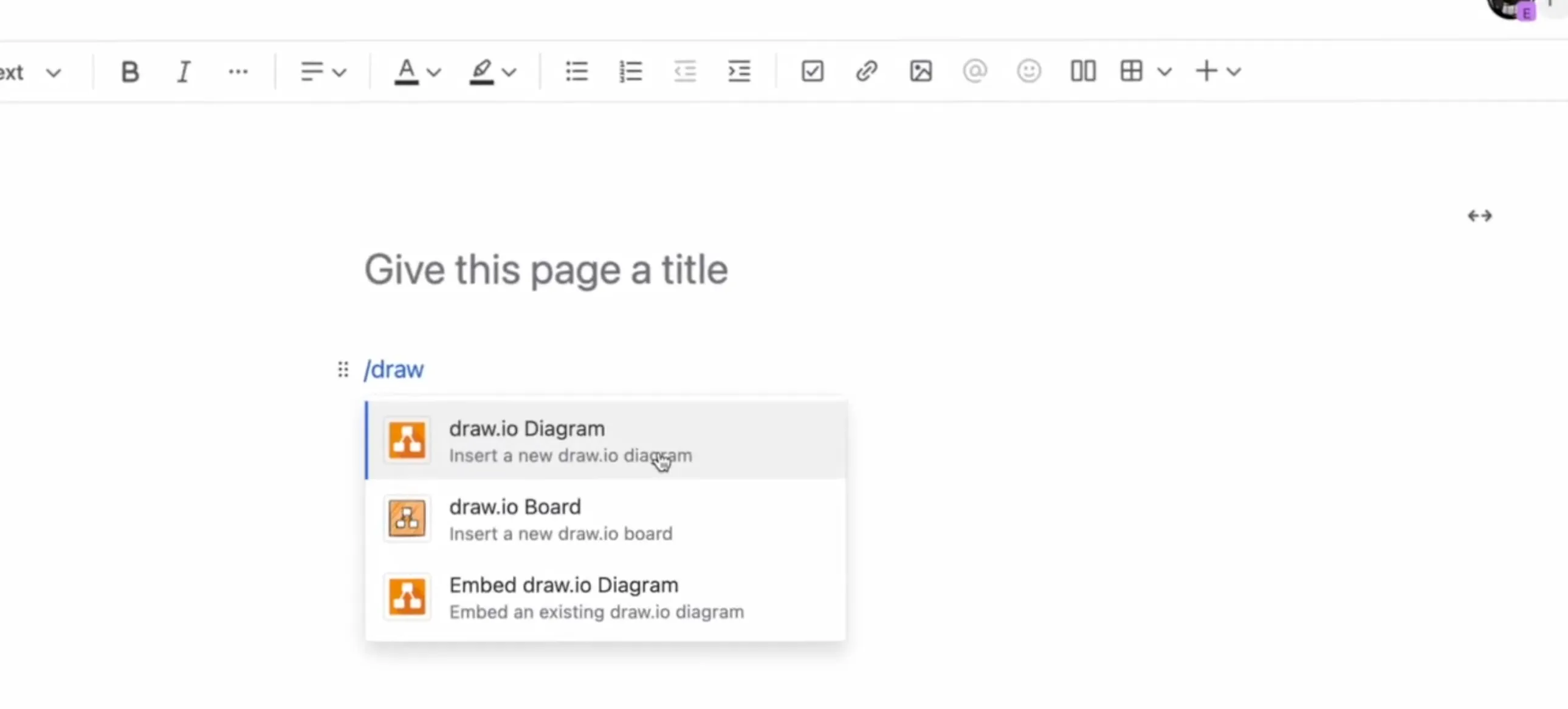
Task: Open the text alignment dropdown
Action: [x=323, y=71]
